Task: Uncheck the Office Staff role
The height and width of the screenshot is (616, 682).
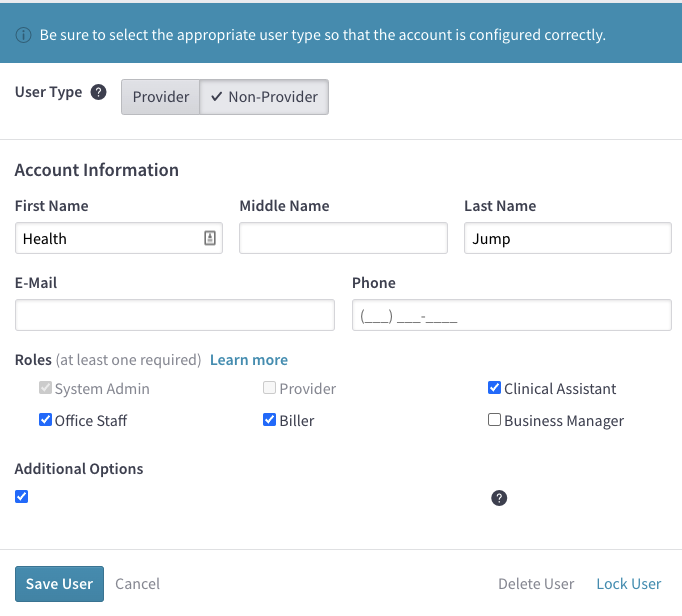Action: pos(45,419)
